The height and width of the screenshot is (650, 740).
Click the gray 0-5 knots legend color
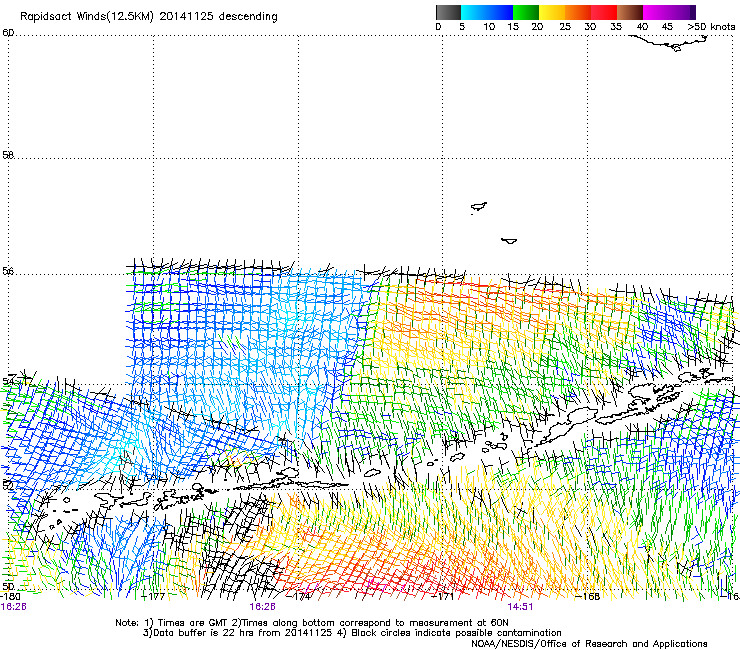448,12
